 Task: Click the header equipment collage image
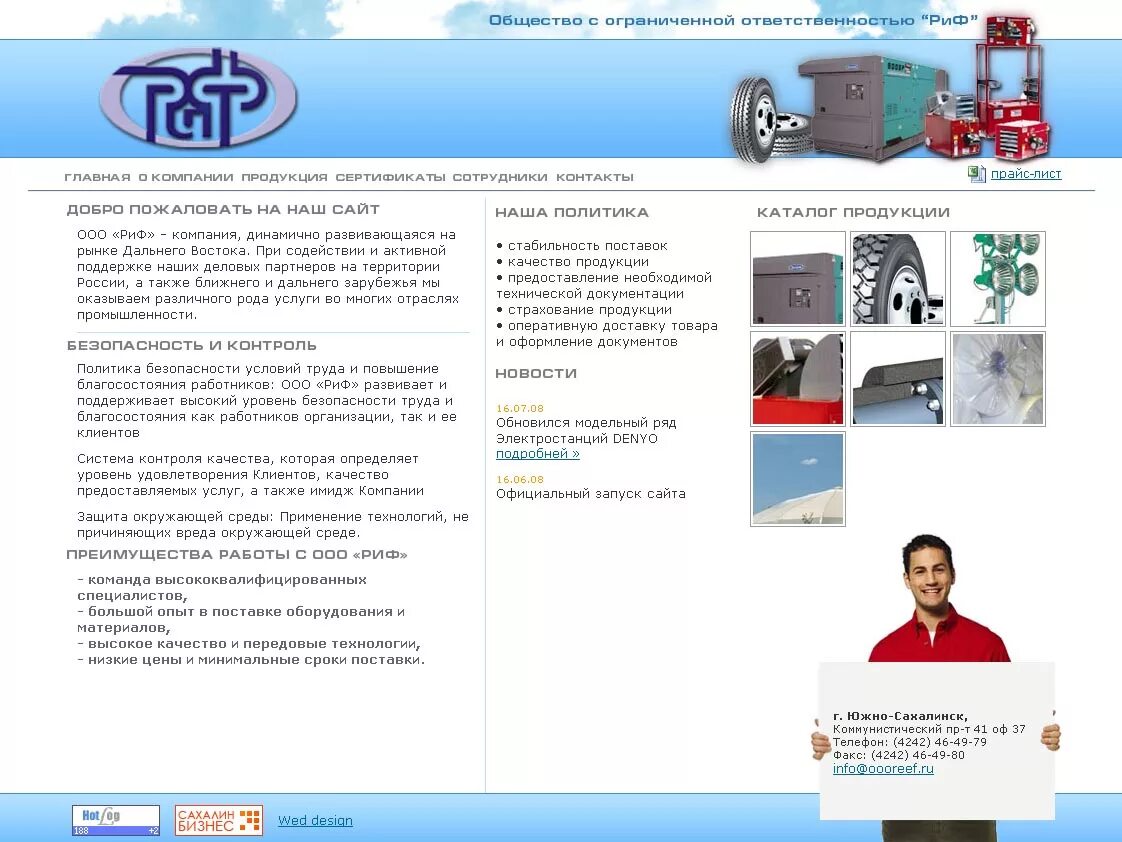pyautogui.click(x=891, y=89)
